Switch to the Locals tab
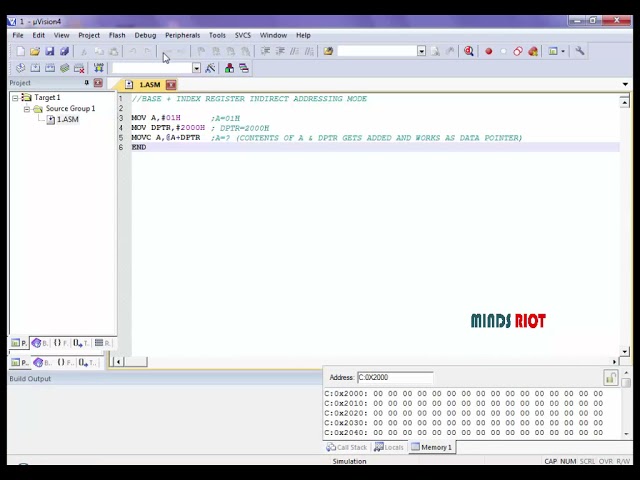 pyautogui.click(x=389, y=447)
